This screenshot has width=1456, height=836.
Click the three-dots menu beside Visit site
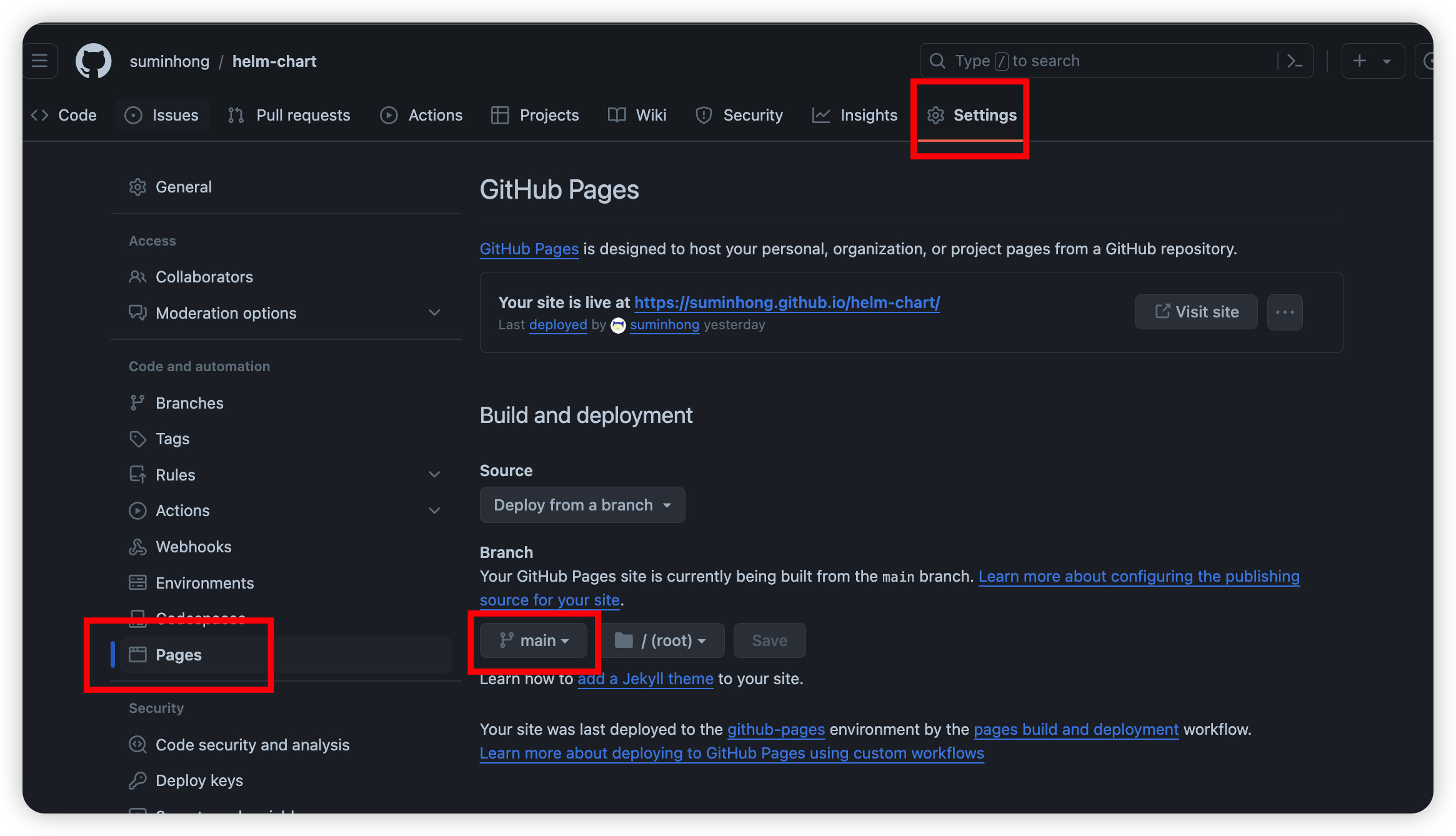pyautogui.click(x=1285, y=312)
